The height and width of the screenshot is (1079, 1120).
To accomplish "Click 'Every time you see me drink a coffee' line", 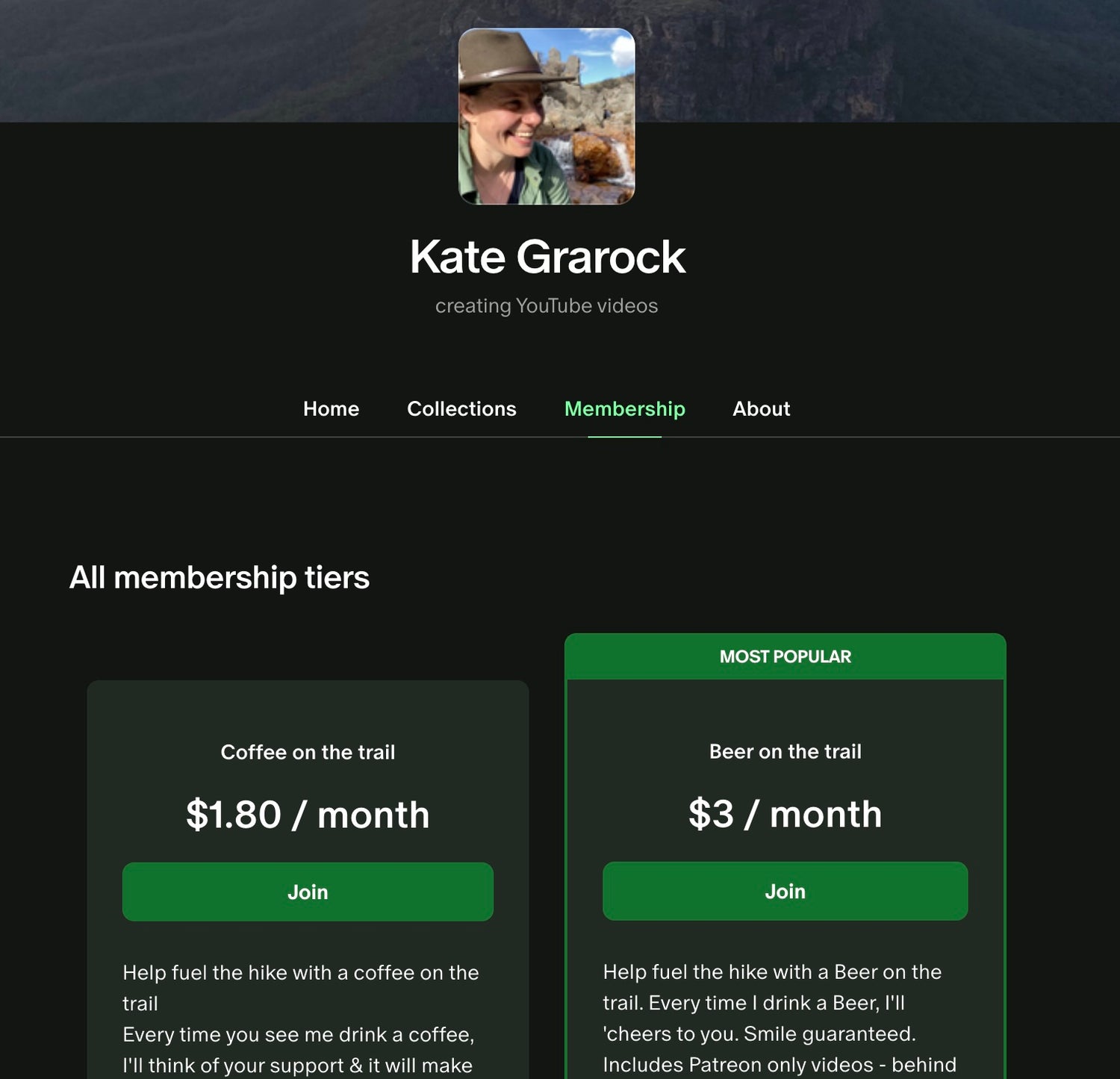I will click(299, 1034).
